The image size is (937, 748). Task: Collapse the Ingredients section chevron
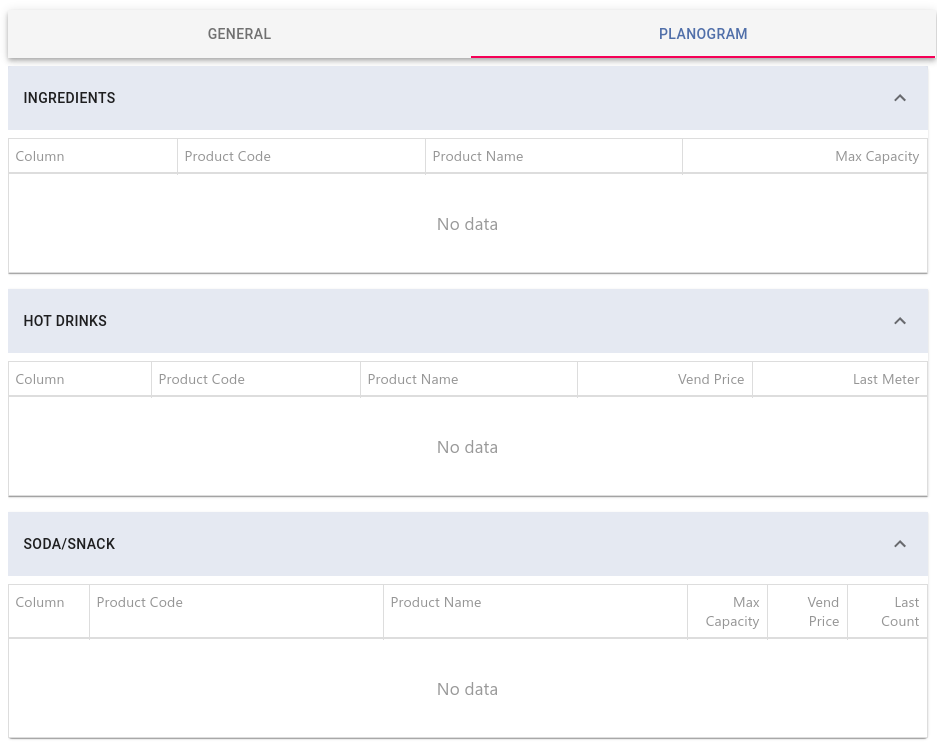point(900,98)
